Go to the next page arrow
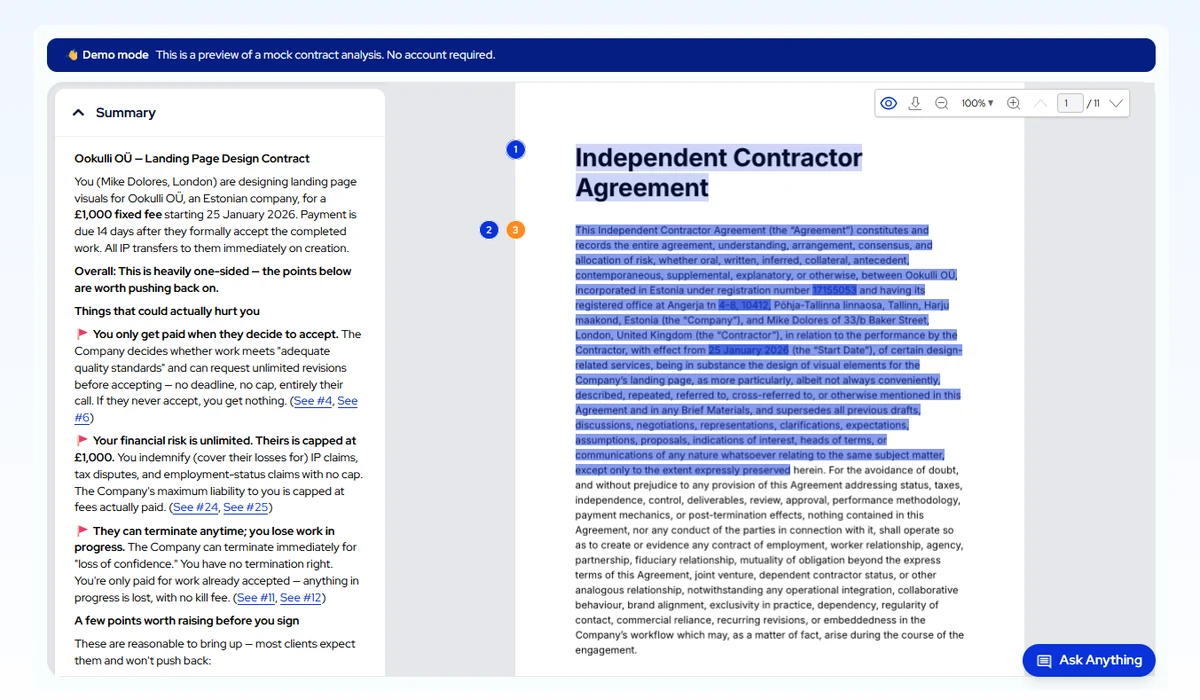Image resolution: width=1200 pixels, height=700 pixels. tap(1116, 103)
